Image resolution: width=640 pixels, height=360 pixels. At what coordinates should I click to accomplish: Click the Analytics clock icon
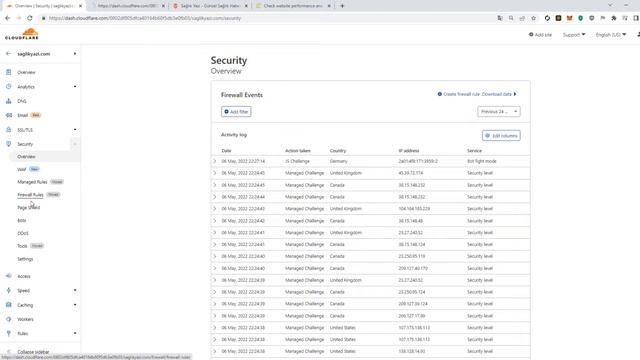pos(9,87)
